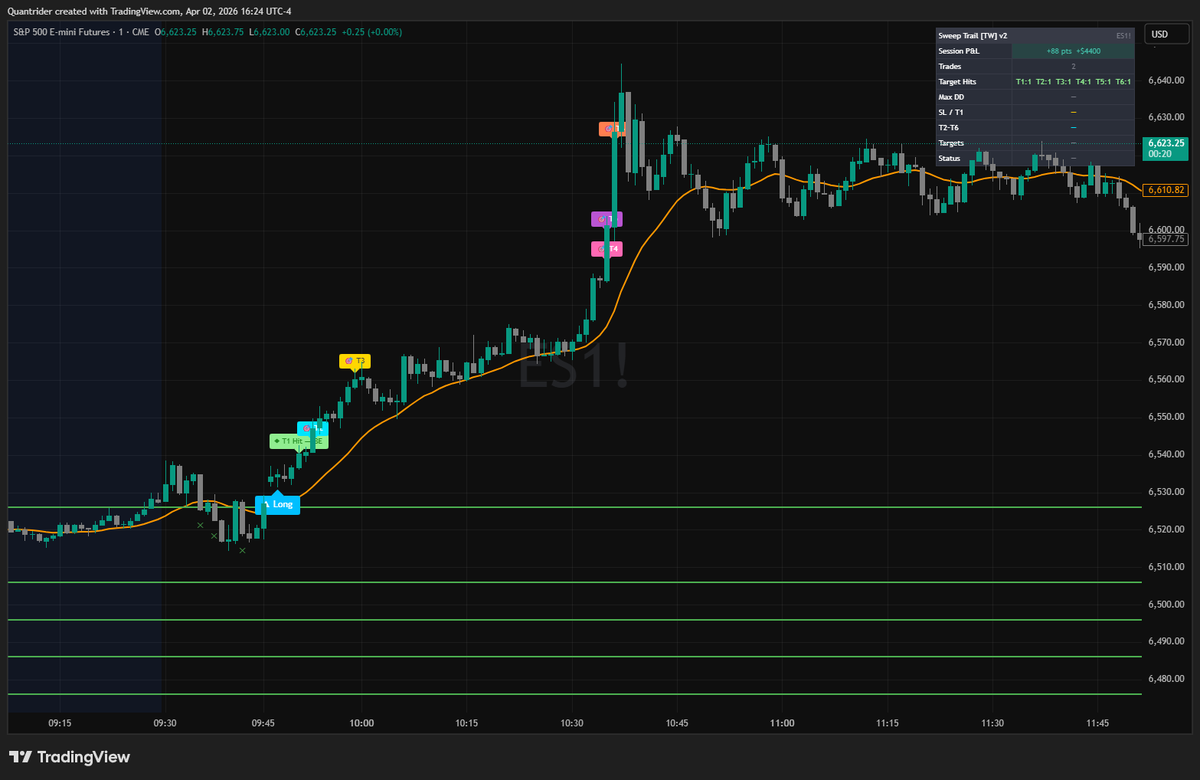Click the T6:1 target hit value
This screenshot has height=780, width=1200.
(x=1123, y=81)
